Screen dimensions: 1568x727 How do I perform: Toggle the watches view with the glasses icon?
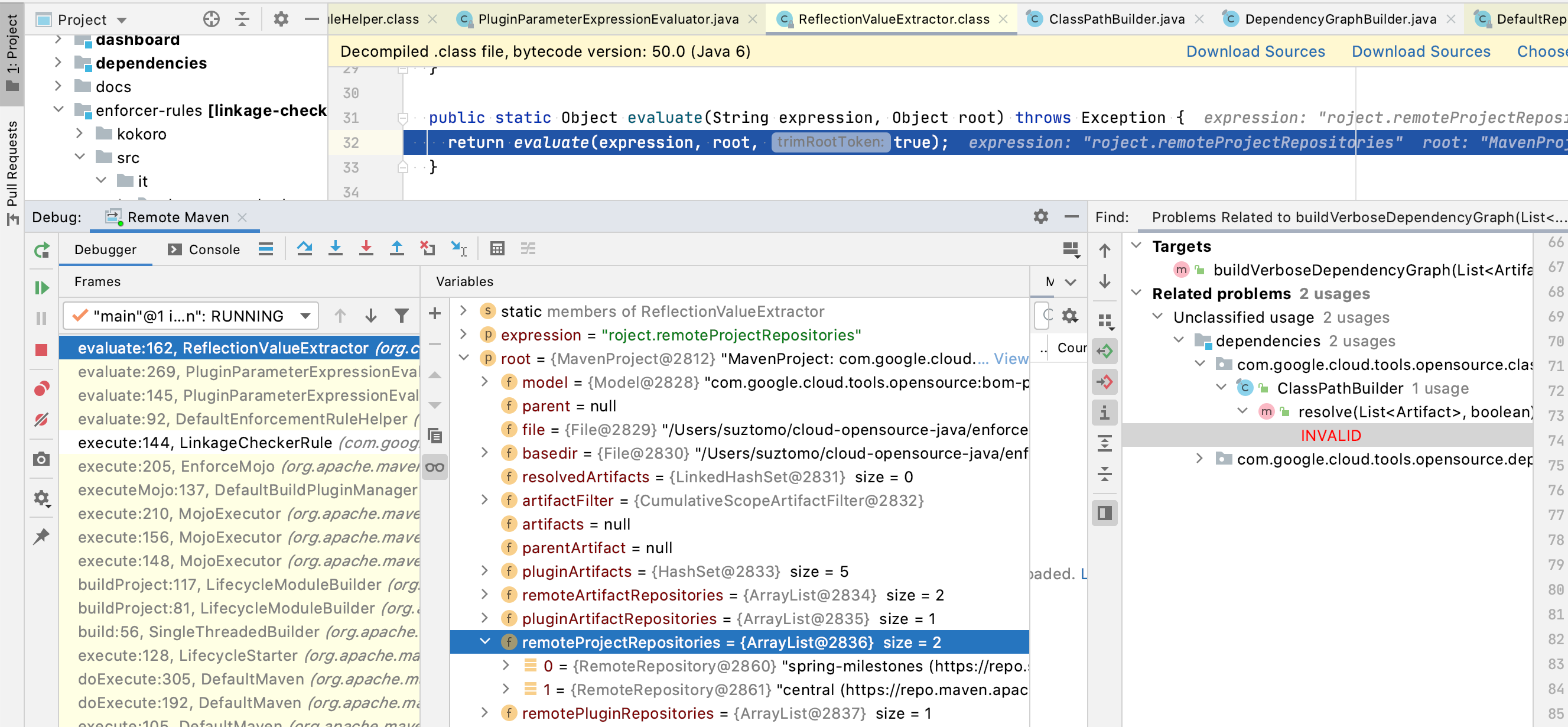pyautogui.click(x=435, y=466)
